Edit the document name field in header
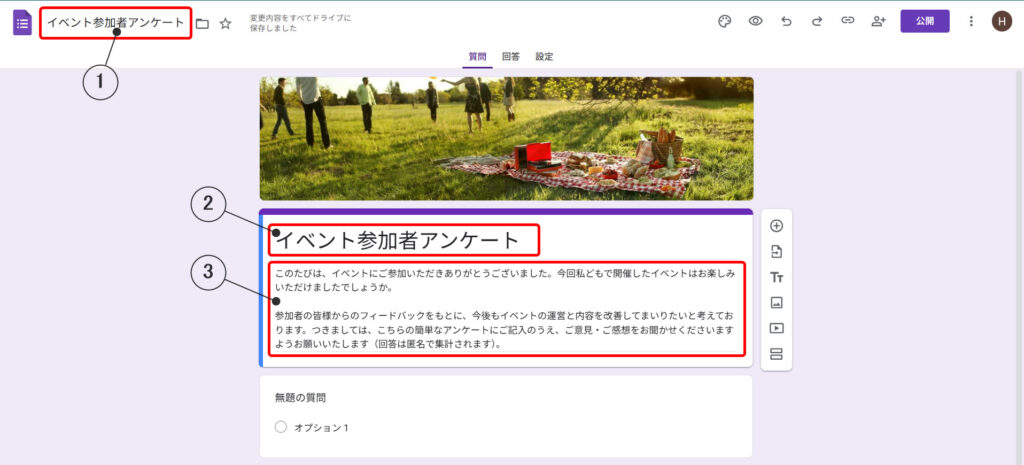This screenshot has width=1024, height=465. [116, 23]
